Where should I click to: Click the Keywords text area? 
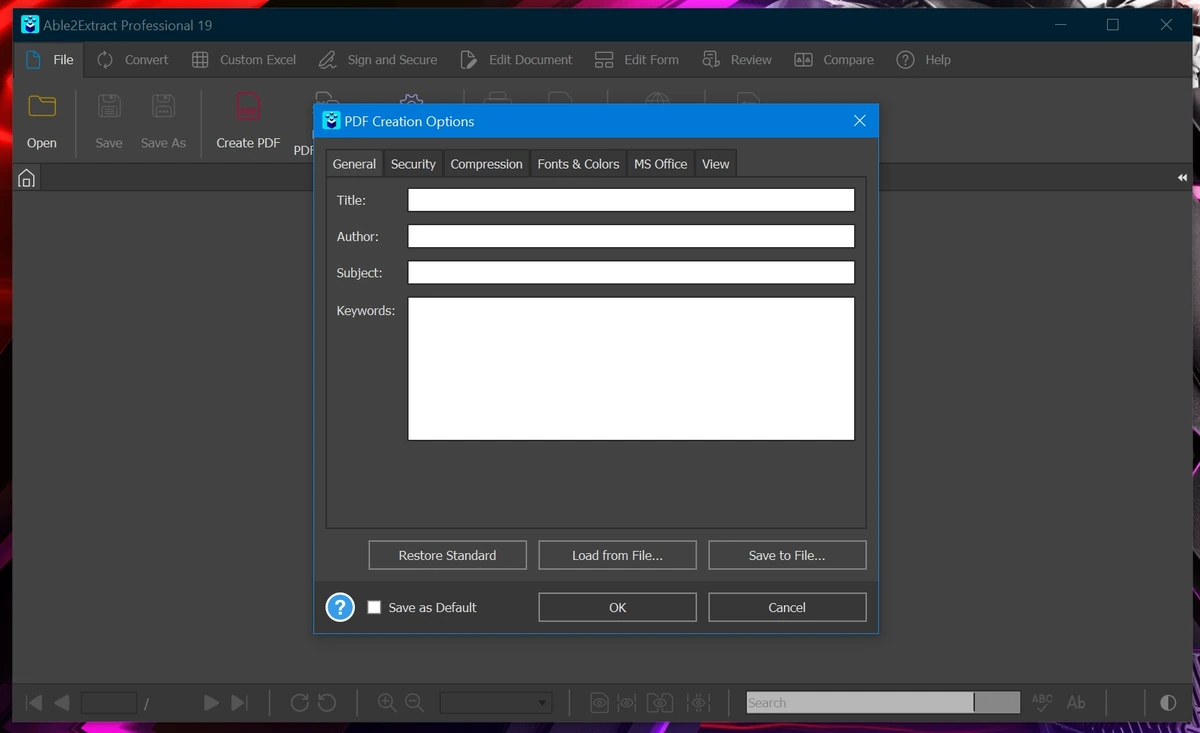pyautogui.click(x=631, y=368)
